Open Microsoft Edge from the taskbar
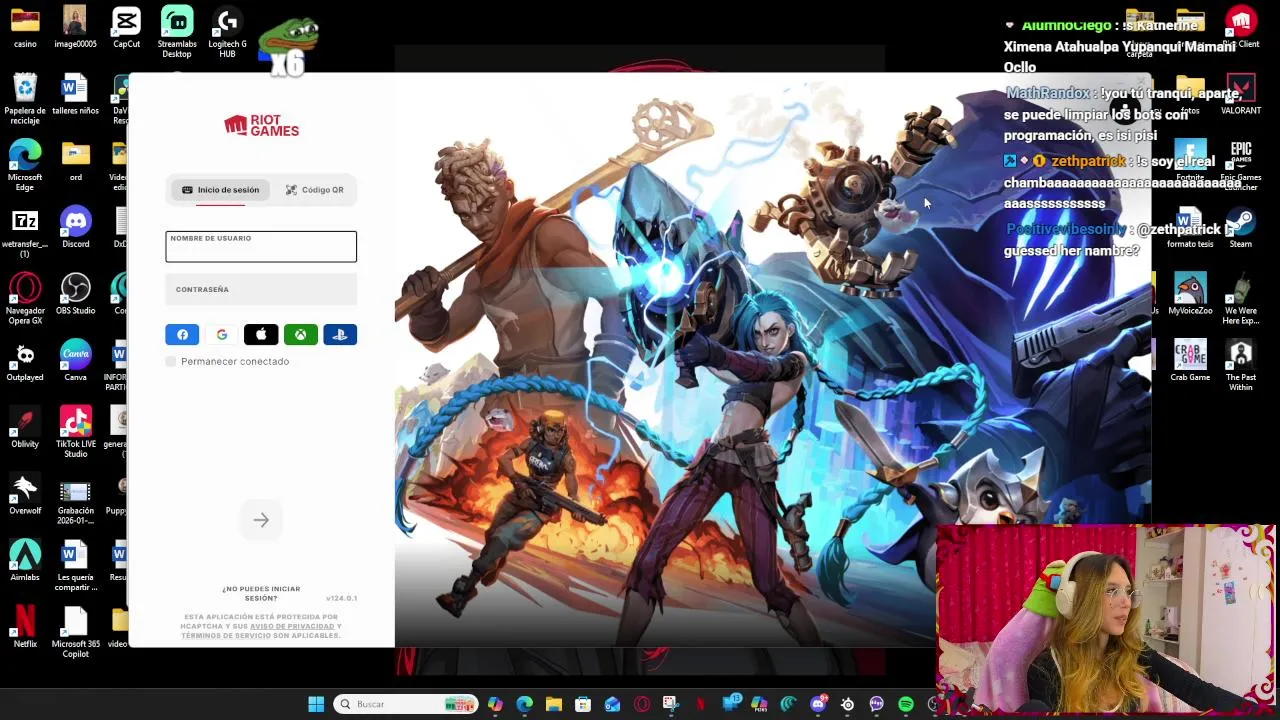Viewport: 1280px width, 720px height. [x=524, y=704]
